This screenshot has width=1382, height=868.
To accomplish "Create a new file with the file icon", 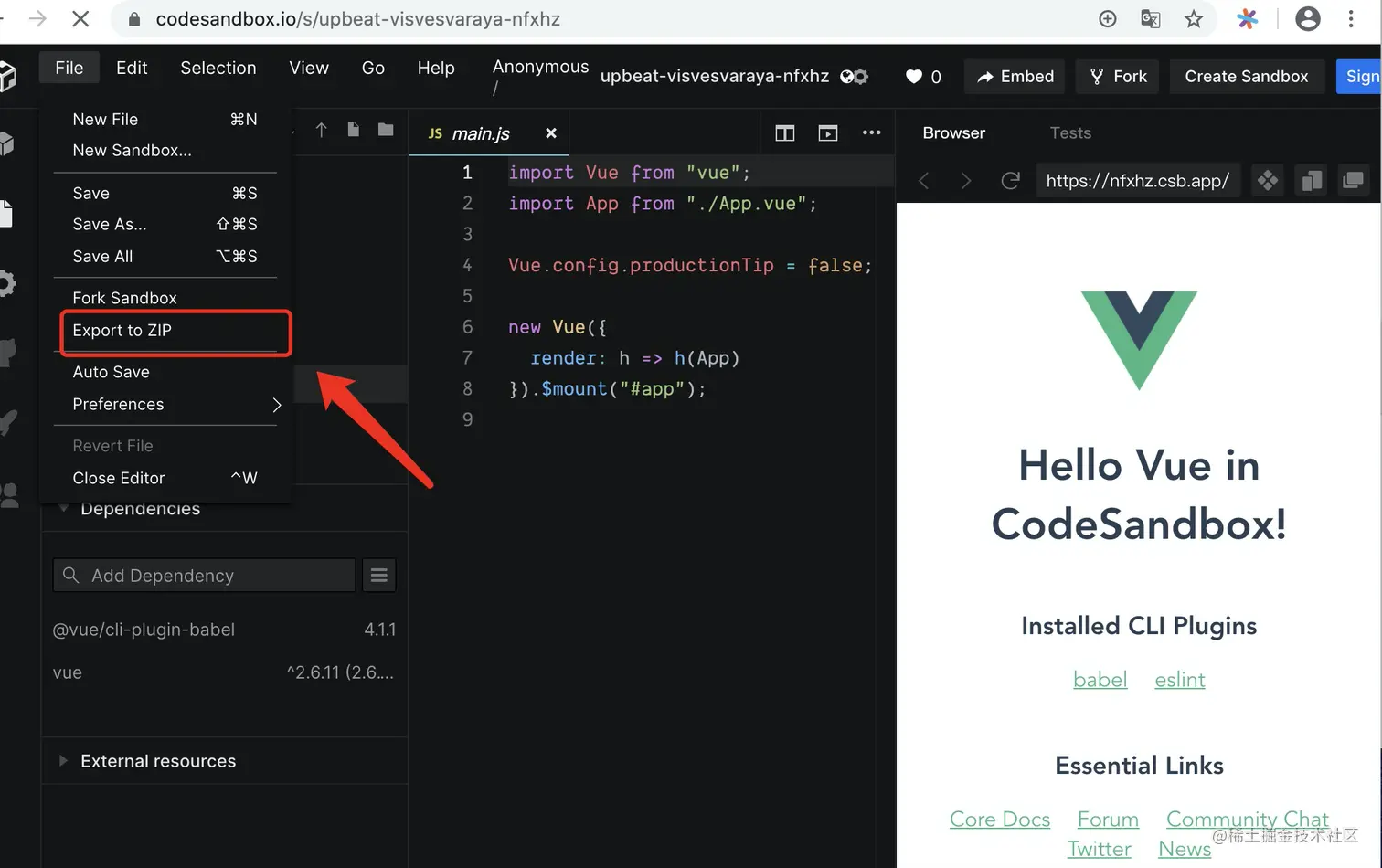I will (x=353, y=130).
